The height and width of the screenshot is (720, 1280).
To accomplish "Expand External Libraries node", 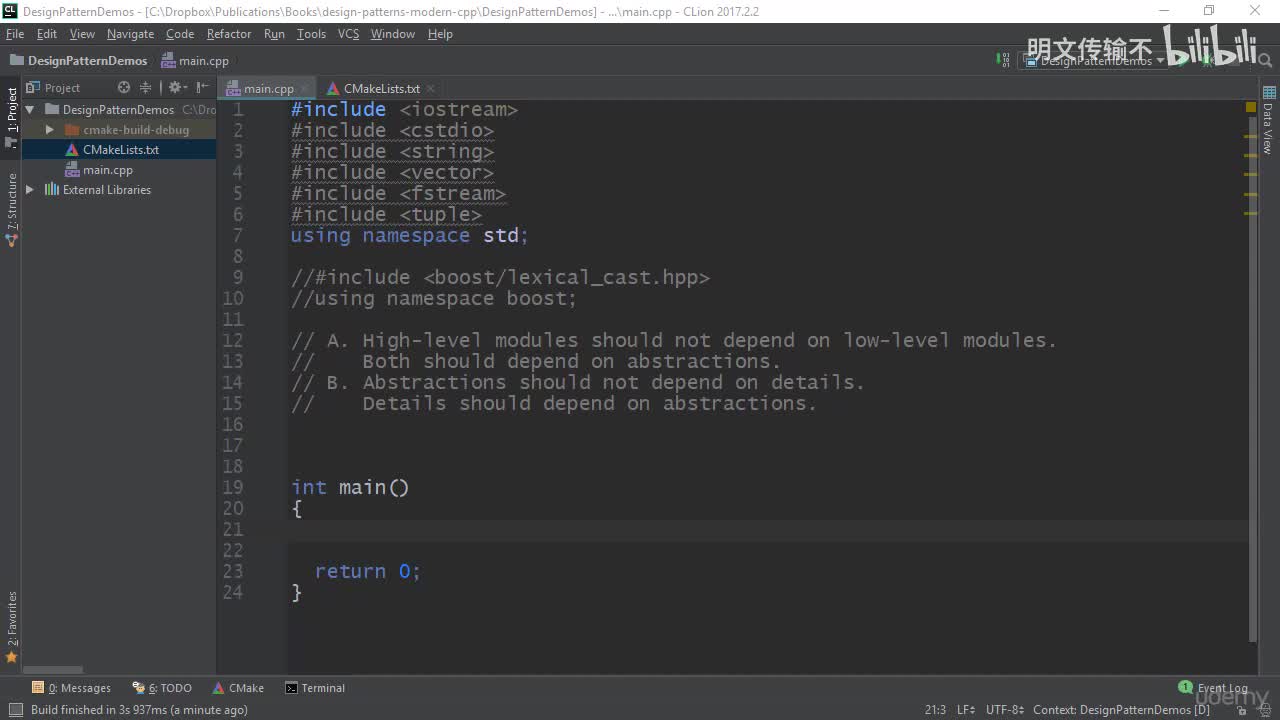I will (30, 190).
